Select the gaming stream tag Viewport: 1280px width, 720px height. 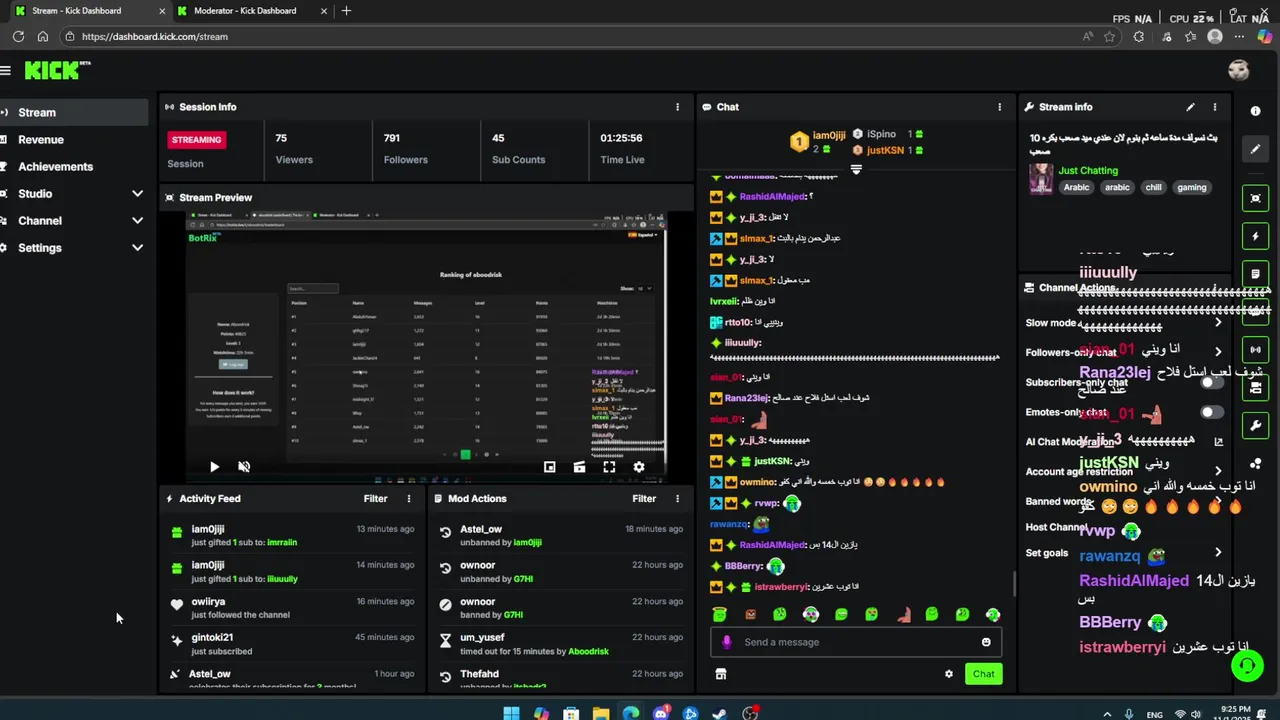(x=1191, y=187)
